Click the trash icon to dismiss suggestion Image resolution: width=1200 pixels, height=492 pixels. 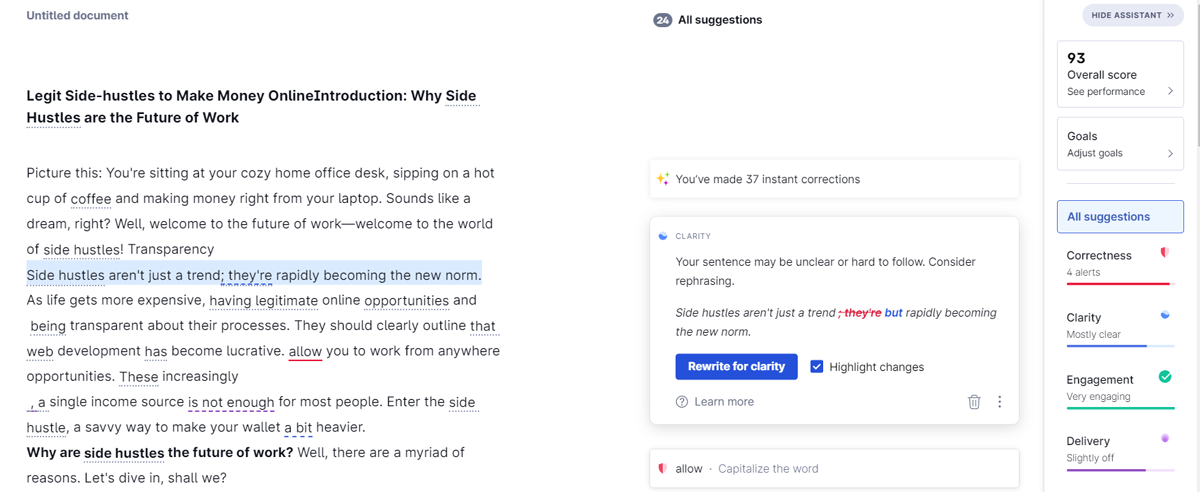coord(974,402)
